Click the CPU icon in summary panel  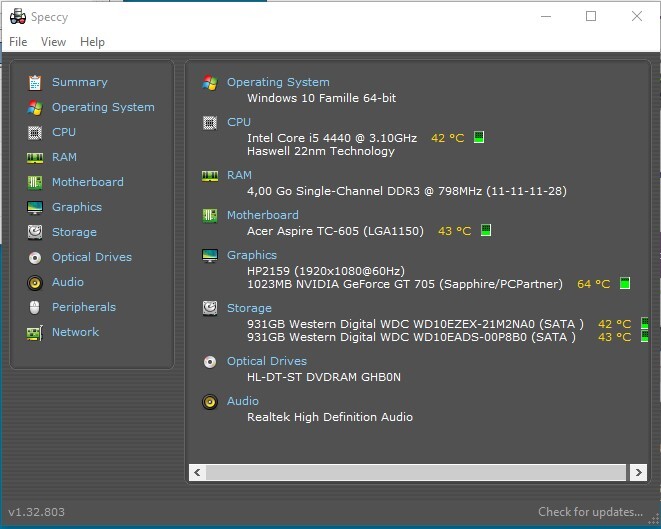(210, 123)
